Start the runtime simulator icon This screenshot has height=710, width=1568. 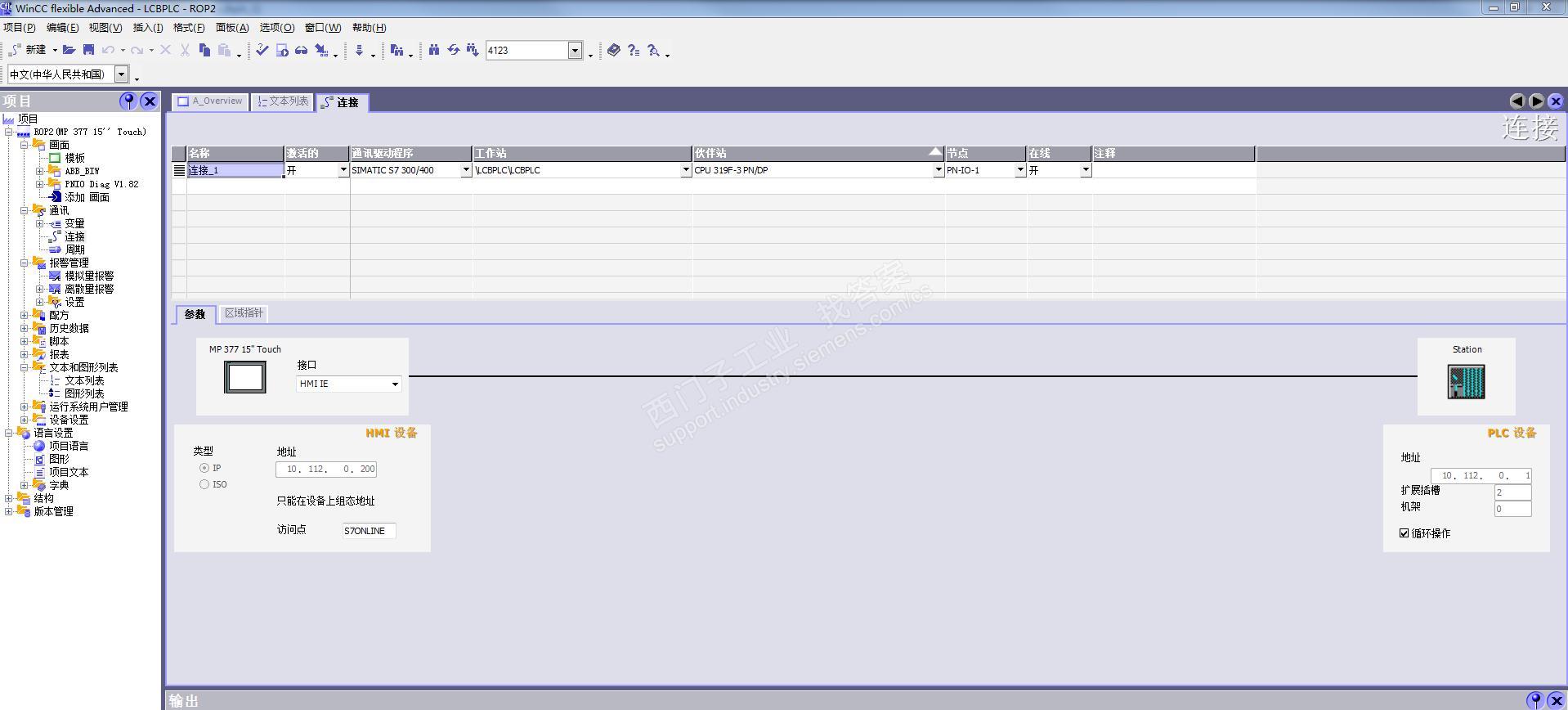pos(282,50)
